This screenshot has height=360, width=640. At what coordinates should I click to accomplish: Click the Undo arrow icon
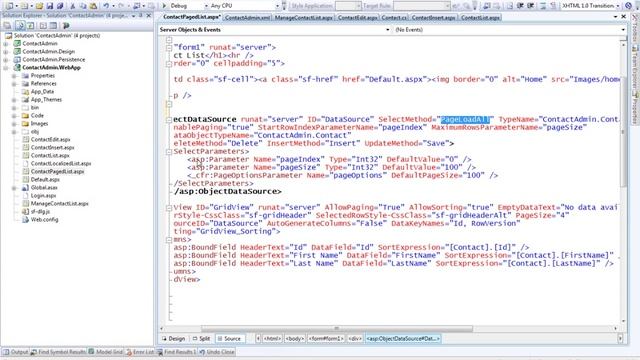[106, 6]
